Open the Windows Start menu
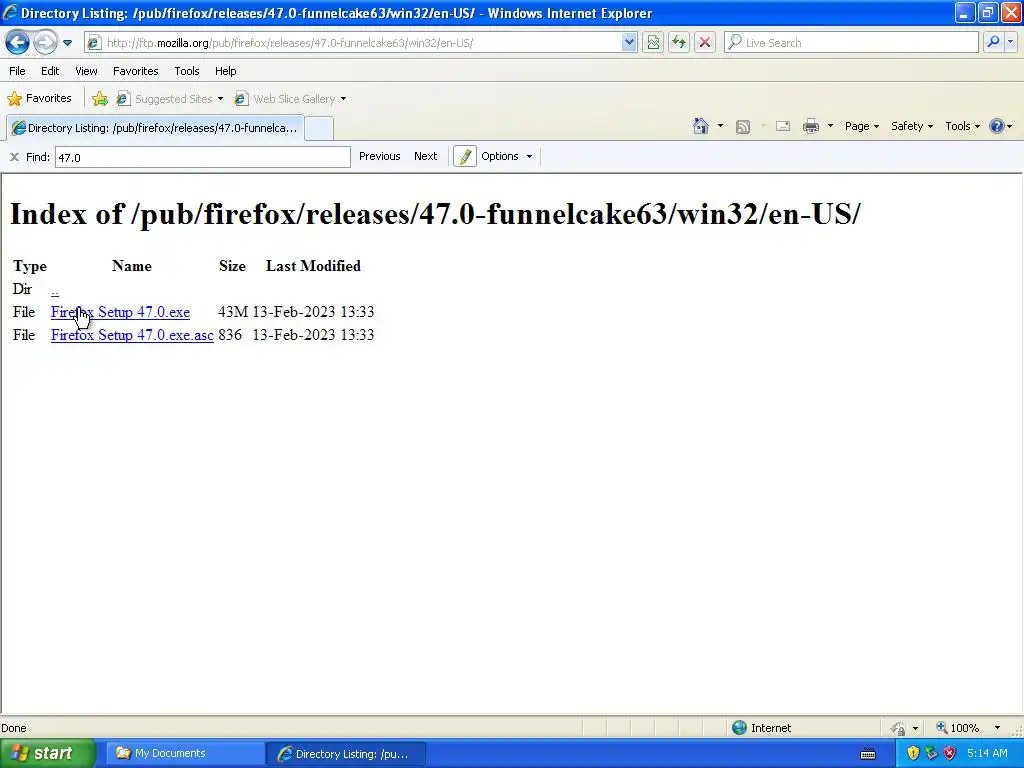 click(x=47, y=754)
